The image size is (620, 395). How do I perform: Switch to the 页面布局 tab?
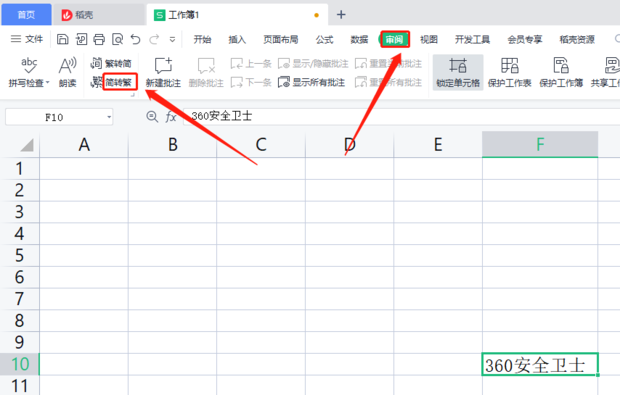pos(281,39)
